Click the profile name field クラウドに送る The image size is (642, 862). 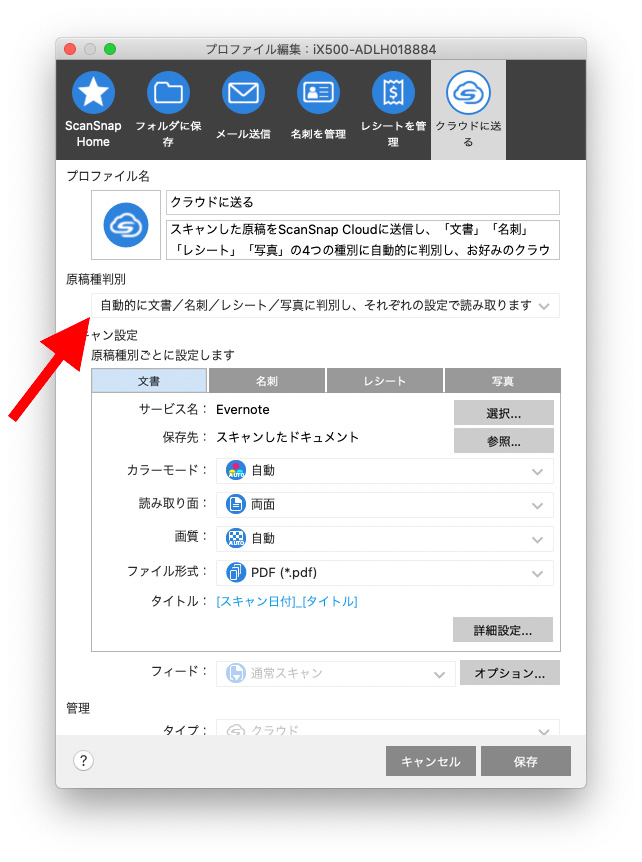(x=363, y=202)
